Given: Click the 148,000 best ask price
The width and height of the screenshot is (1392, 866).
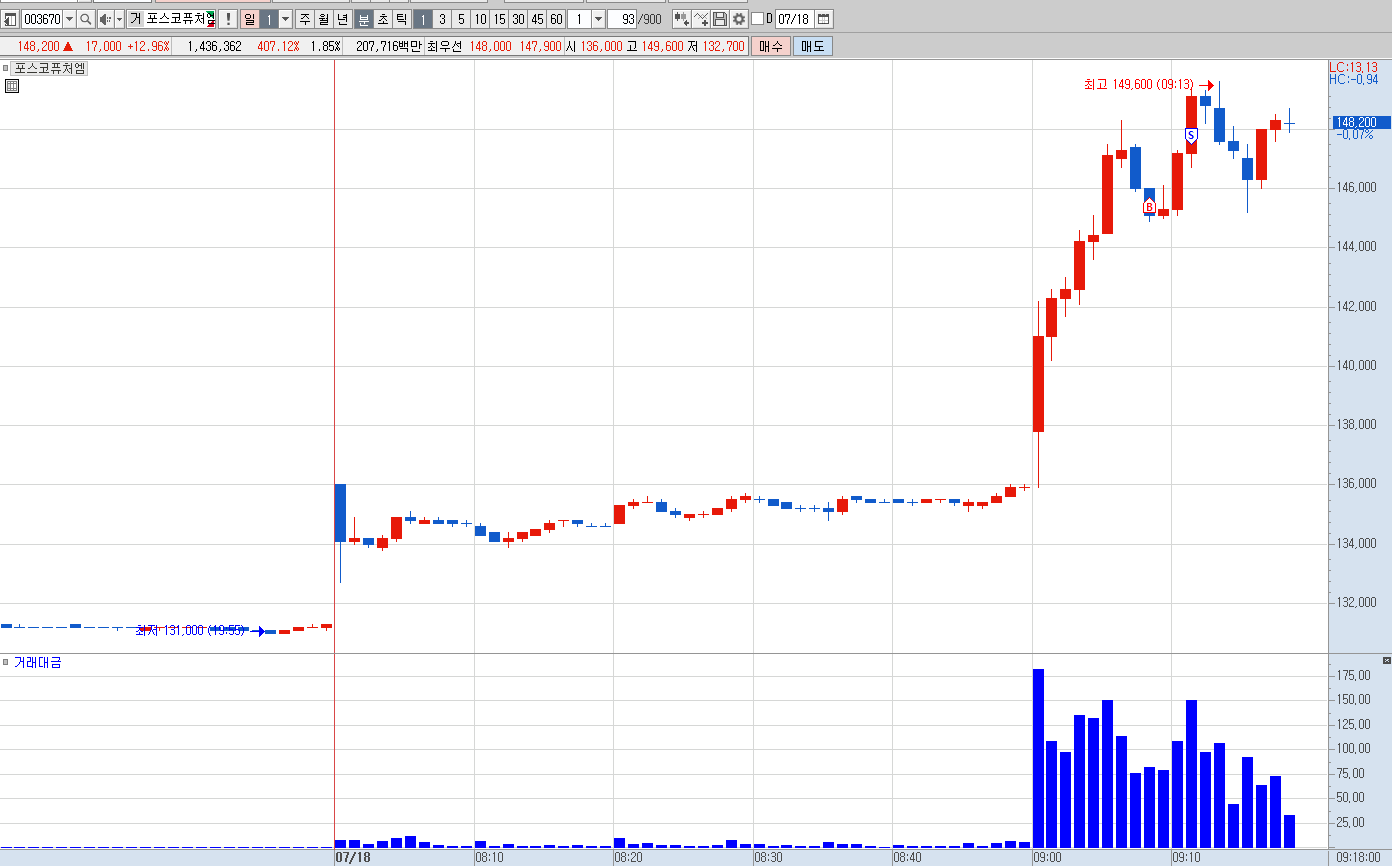Looking at the screenshot, I should click(490, 46).
